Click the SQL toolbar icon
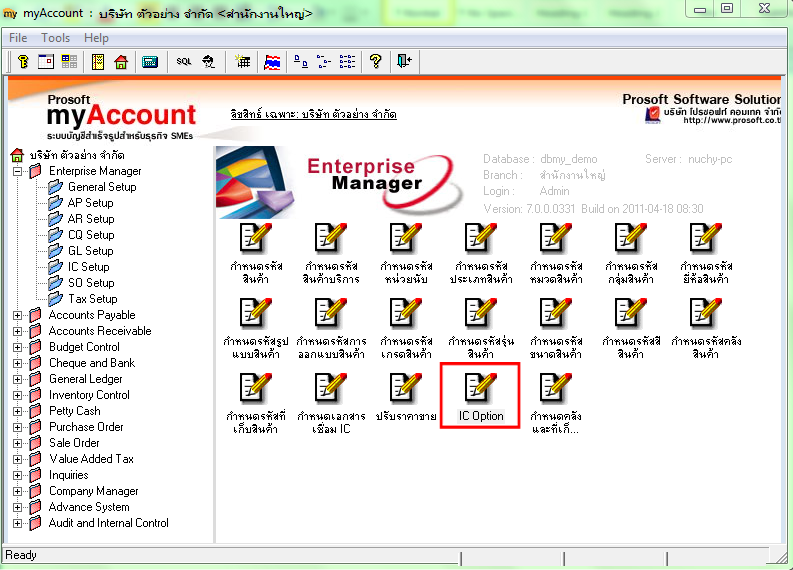 pyautogui.click(x=184, y=62)
